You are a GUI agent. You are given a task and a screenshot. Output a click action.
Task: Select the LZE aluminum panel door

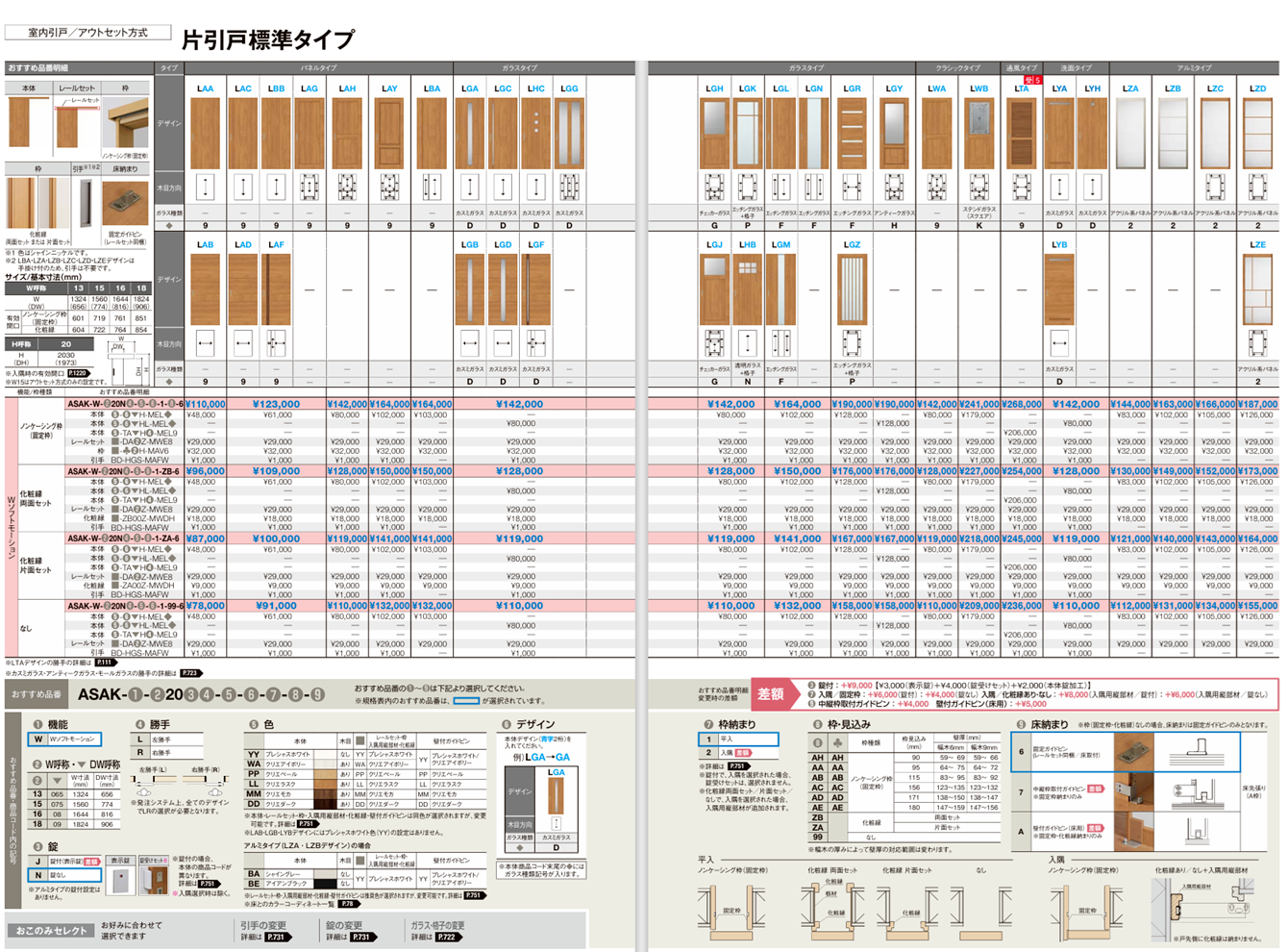click(x=1257, y=288)
